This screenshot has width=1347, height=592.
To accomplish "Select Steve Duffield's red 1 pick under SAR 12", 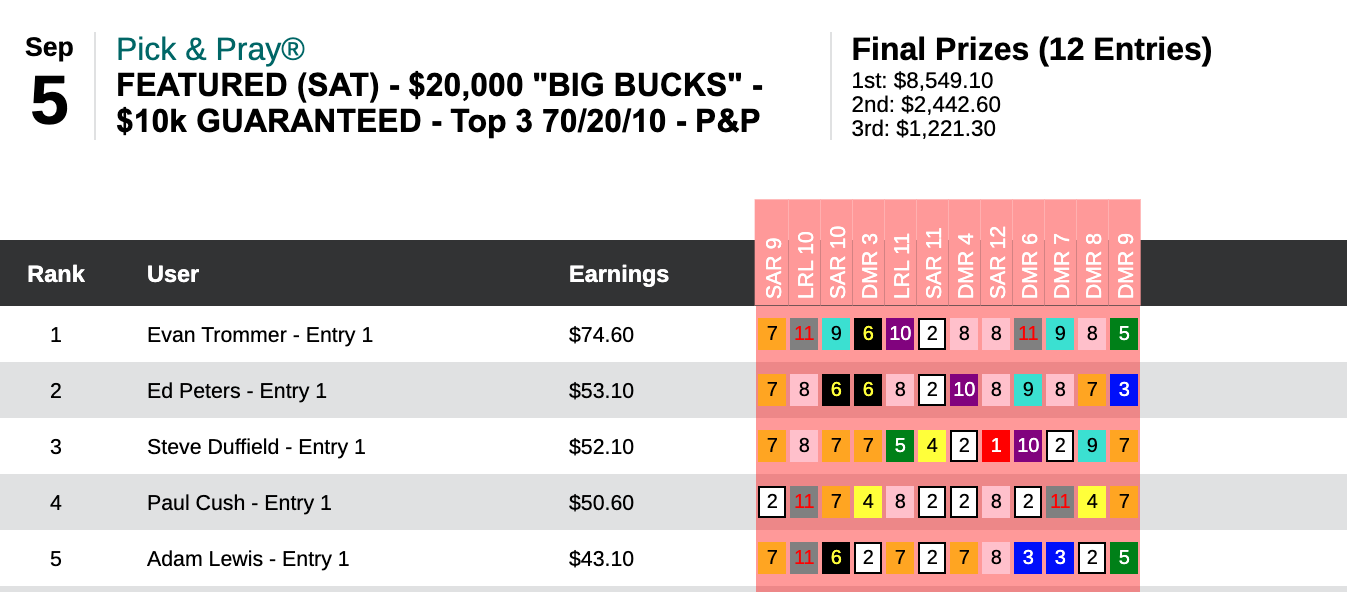I will click(x=996, y=446).
